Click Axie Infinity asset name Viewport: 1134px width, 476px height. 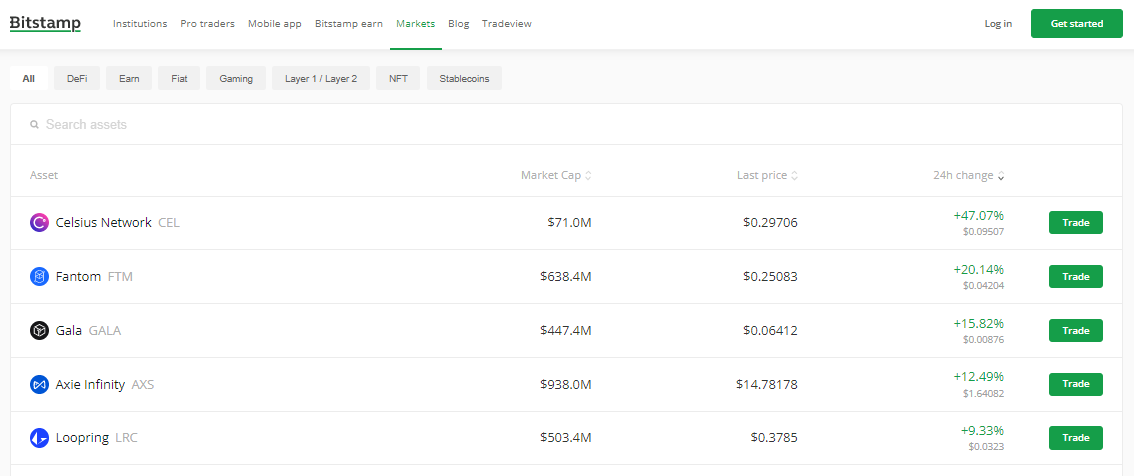pos(90,384)
